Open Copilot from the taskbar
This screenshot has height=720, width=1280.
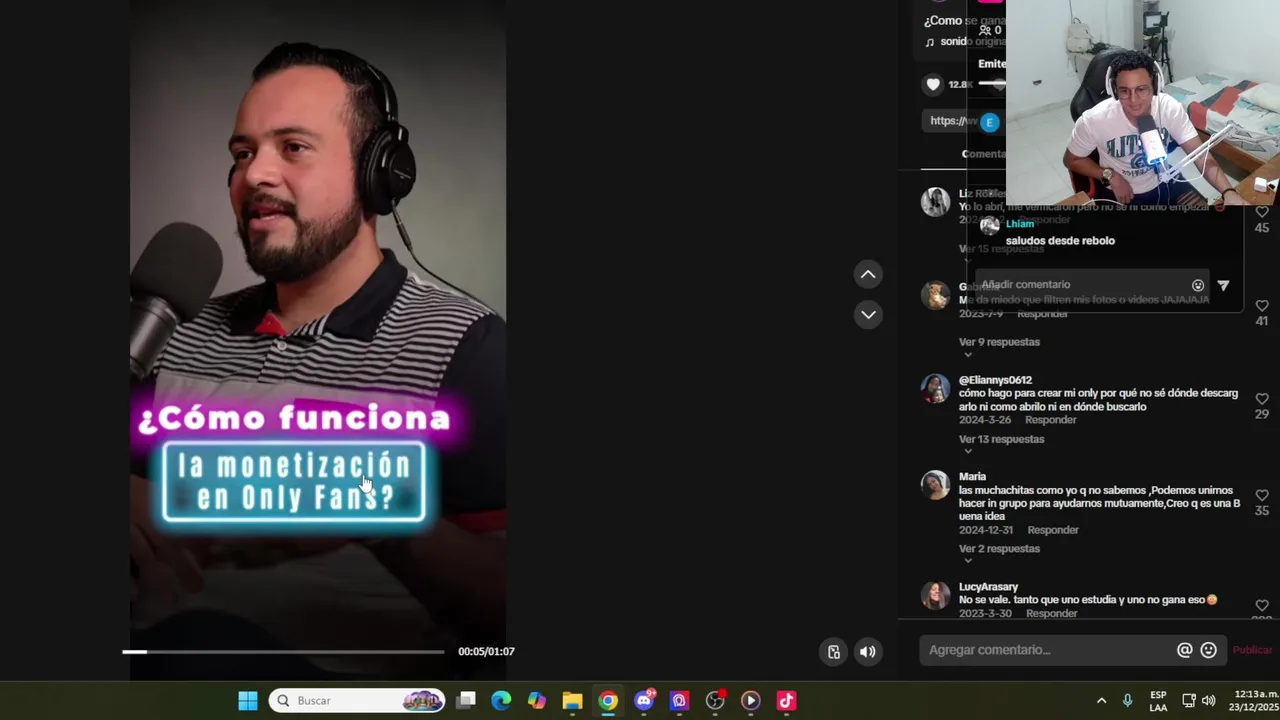pos(537,701)
